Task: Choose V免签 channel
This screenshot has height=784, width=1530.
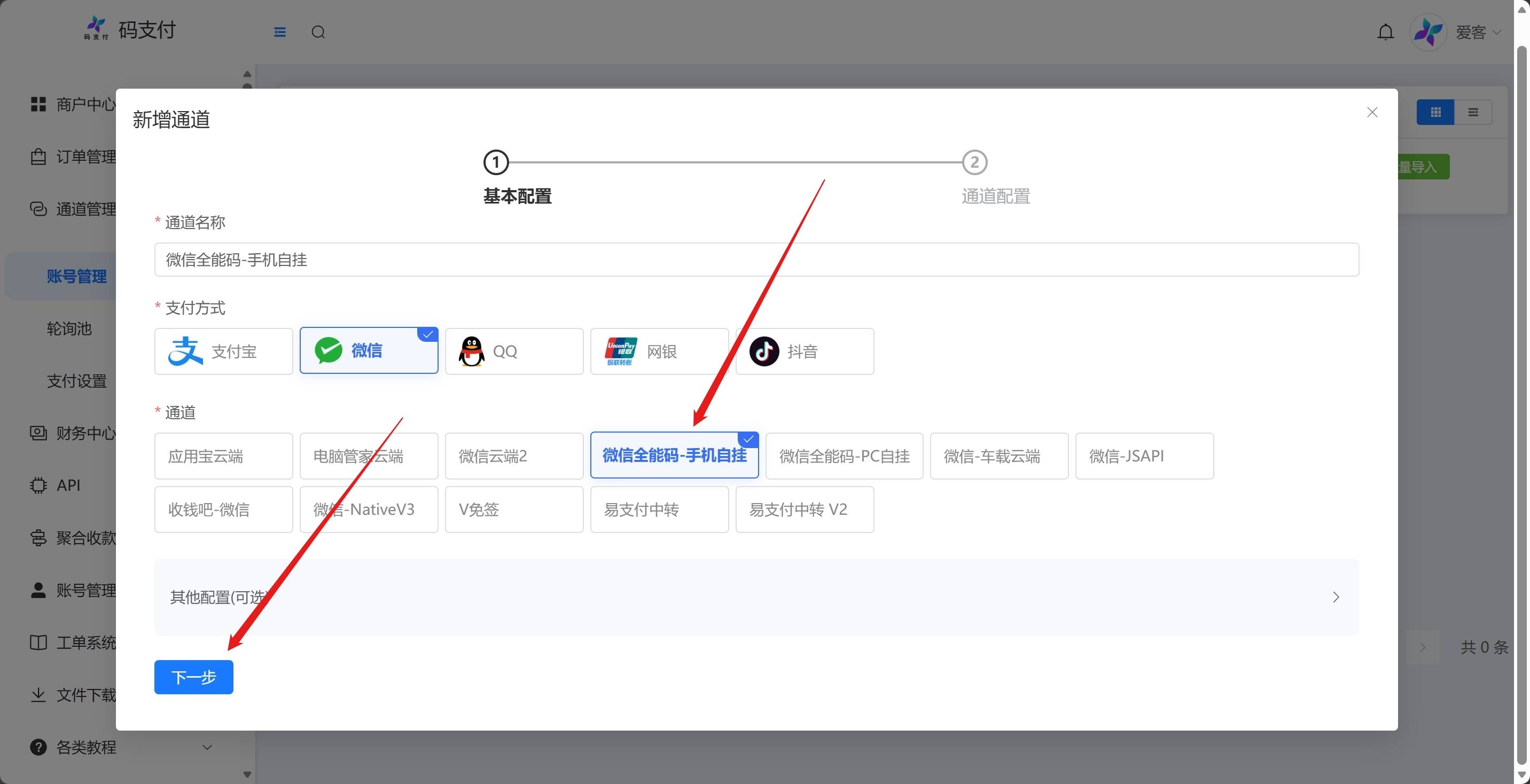Action: tap(514, 509)
